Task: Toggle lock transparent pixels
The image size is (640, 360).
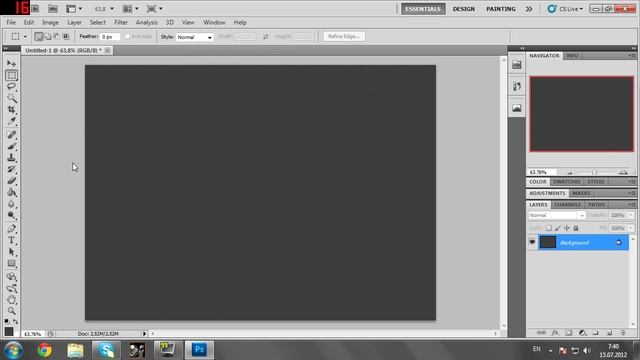Action: tap(549, 228)
